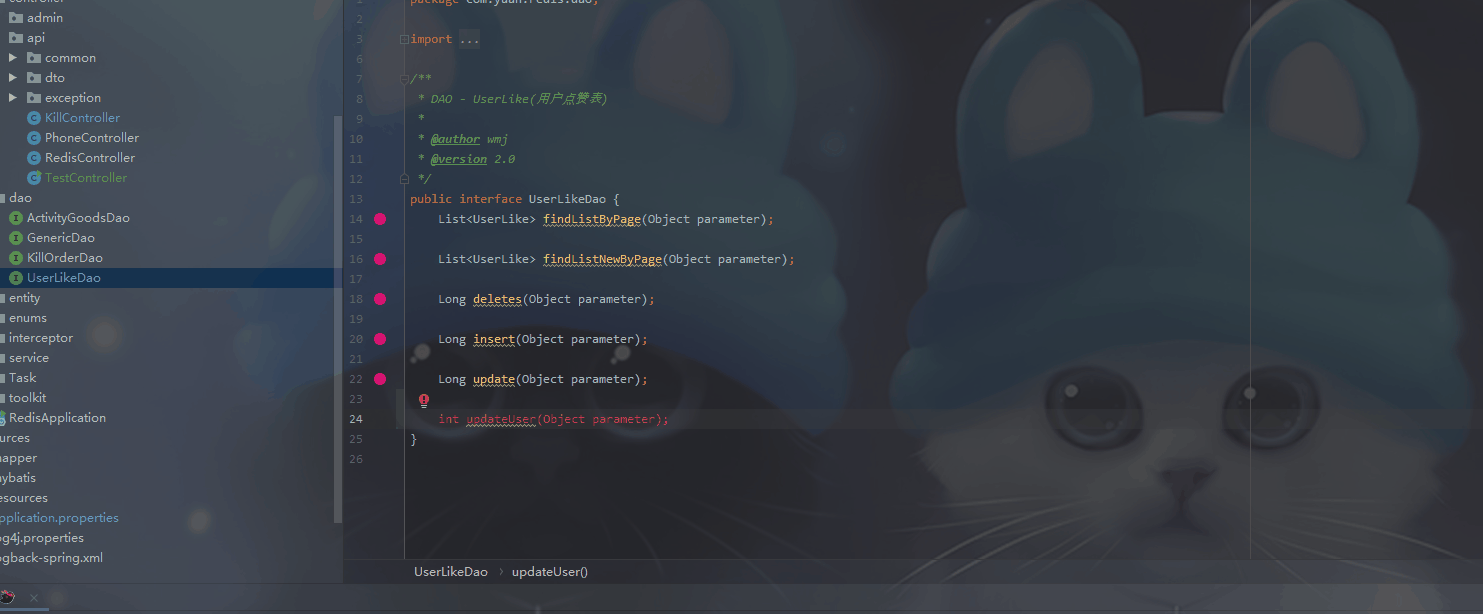The height and width of the screenshot is (614, 1483).
Task: Open PhoneController in the project tree
Action: click(x=92, y=138)
